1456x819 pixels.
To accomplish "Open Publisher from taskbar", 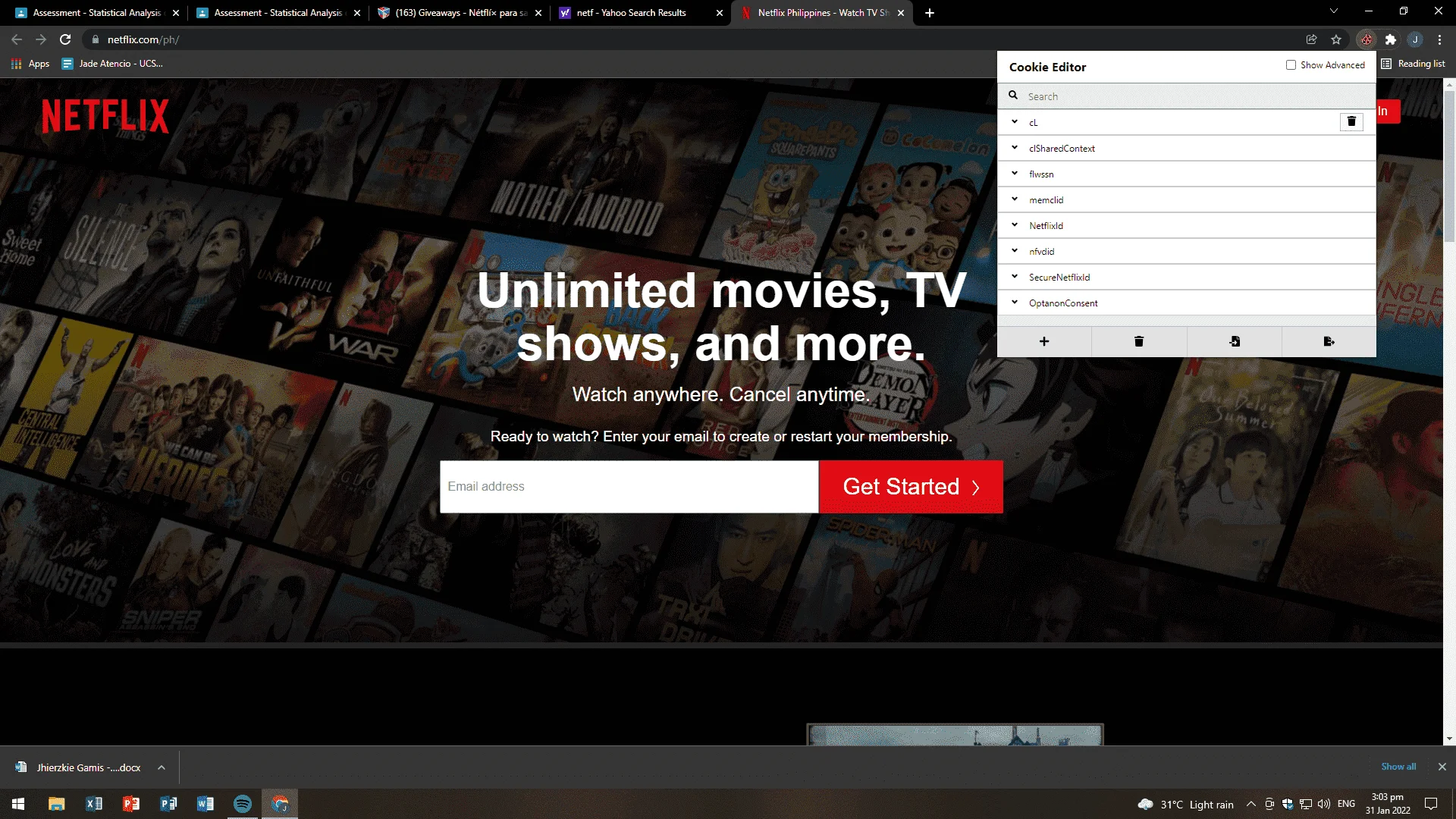I will click(x=168, y=804).
